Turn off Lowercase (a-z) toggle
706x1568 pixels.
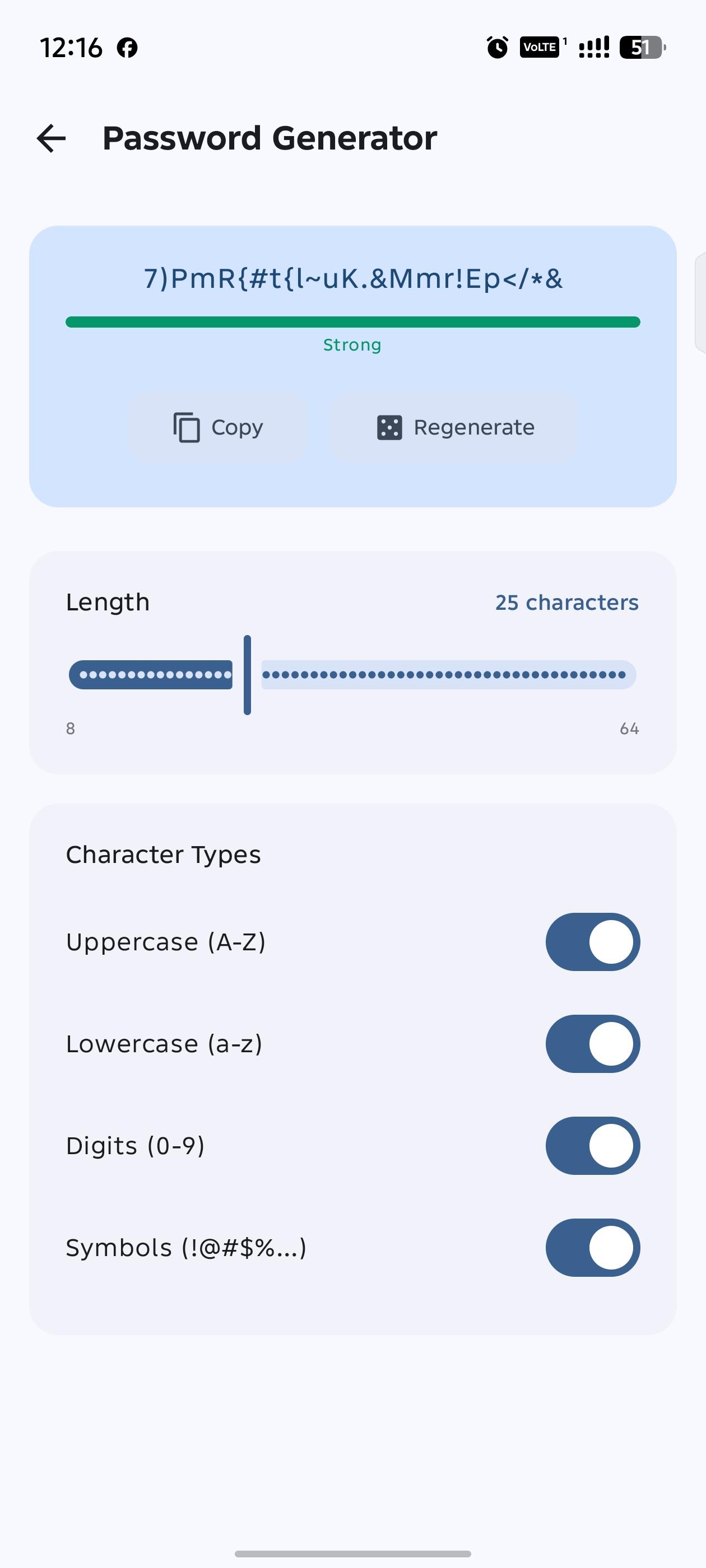593,1044
